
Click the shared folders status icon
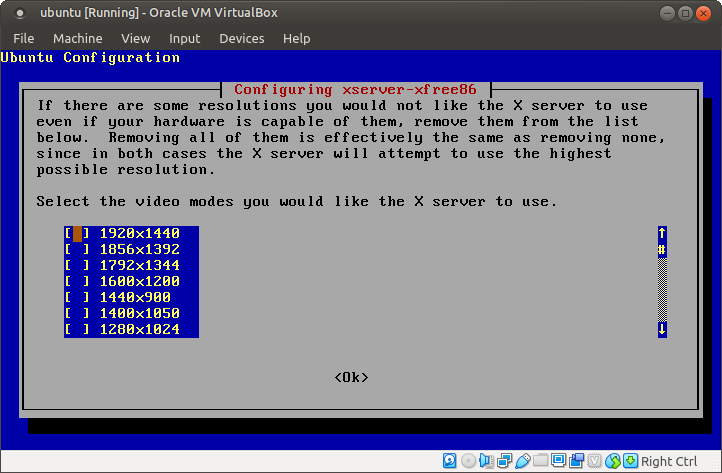tap(541, 461)
